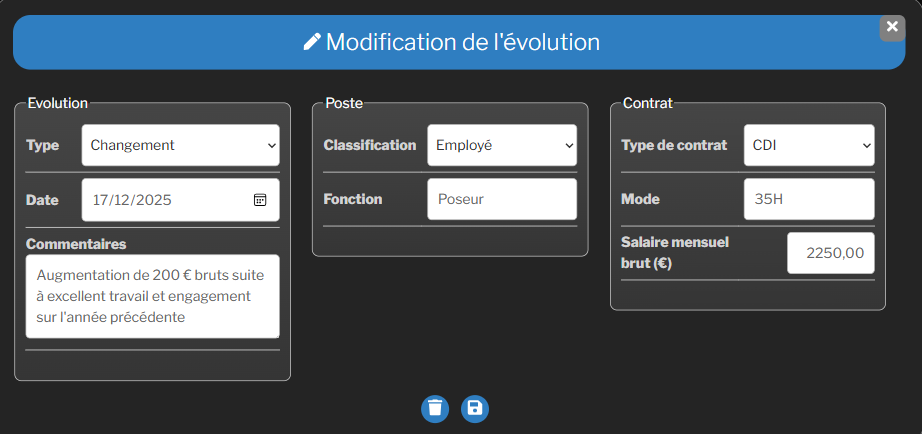Open the Type de contrat dropdown
The width and height of the screenshot is (922, 434).
click(809, 145)
